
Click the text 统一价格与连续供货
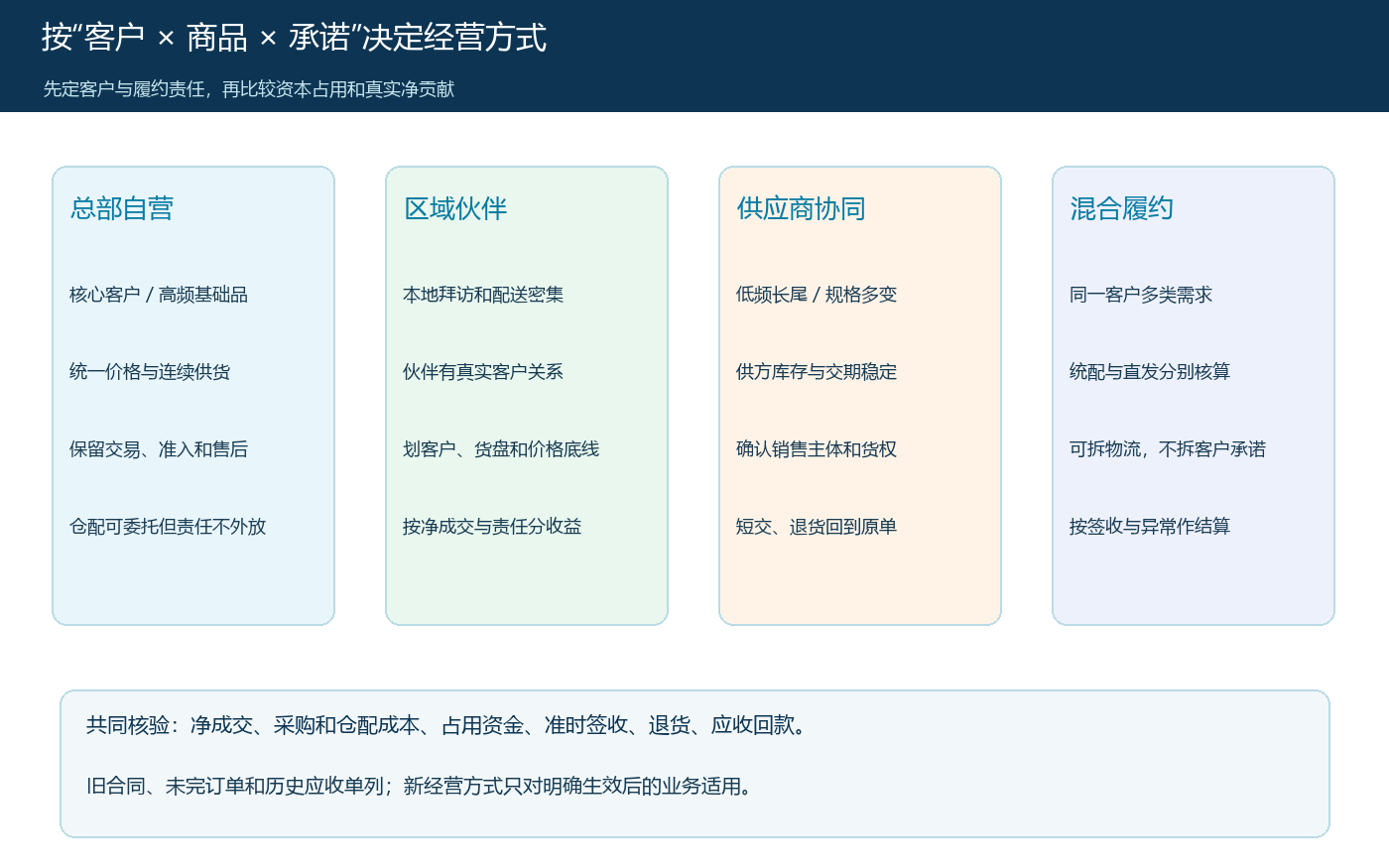point(150,372)
